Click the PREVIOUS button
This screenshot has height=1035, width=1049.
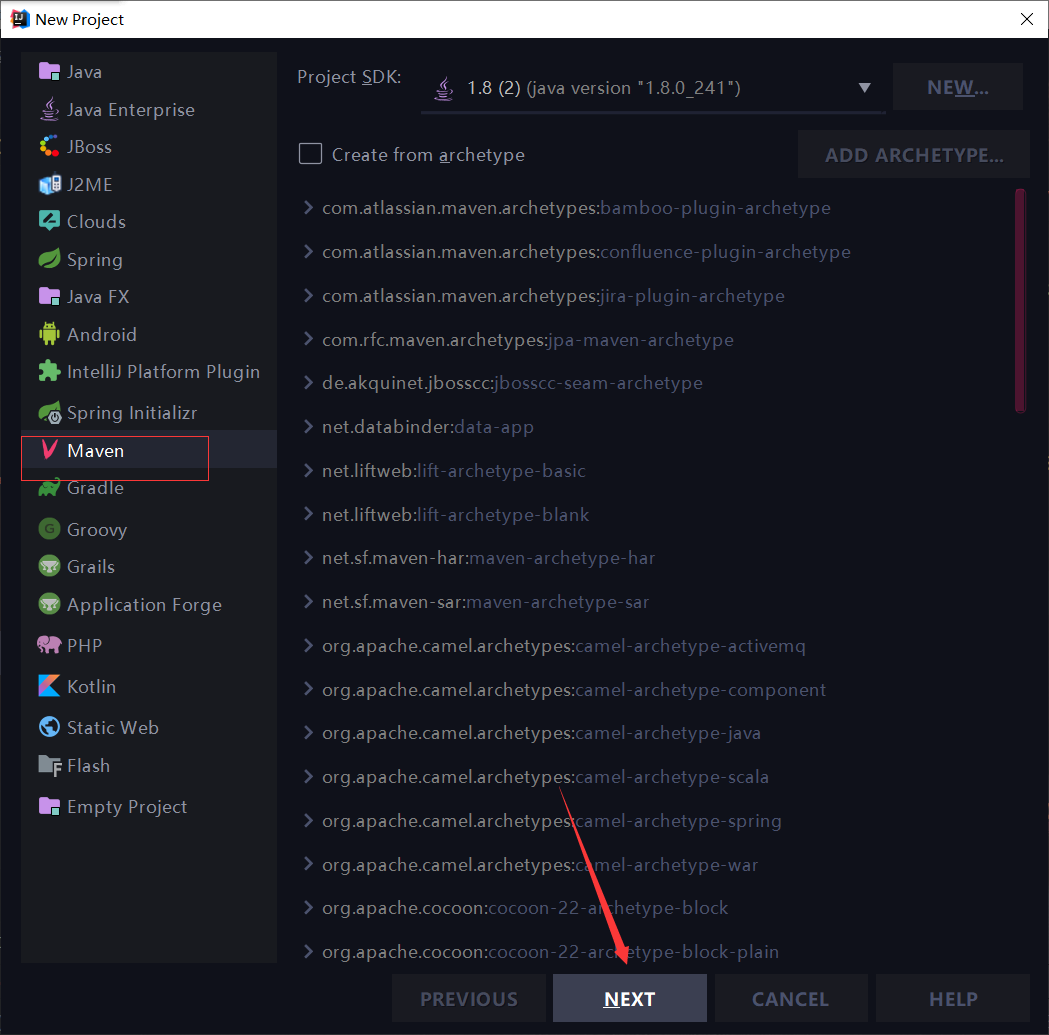coord(468,998)
